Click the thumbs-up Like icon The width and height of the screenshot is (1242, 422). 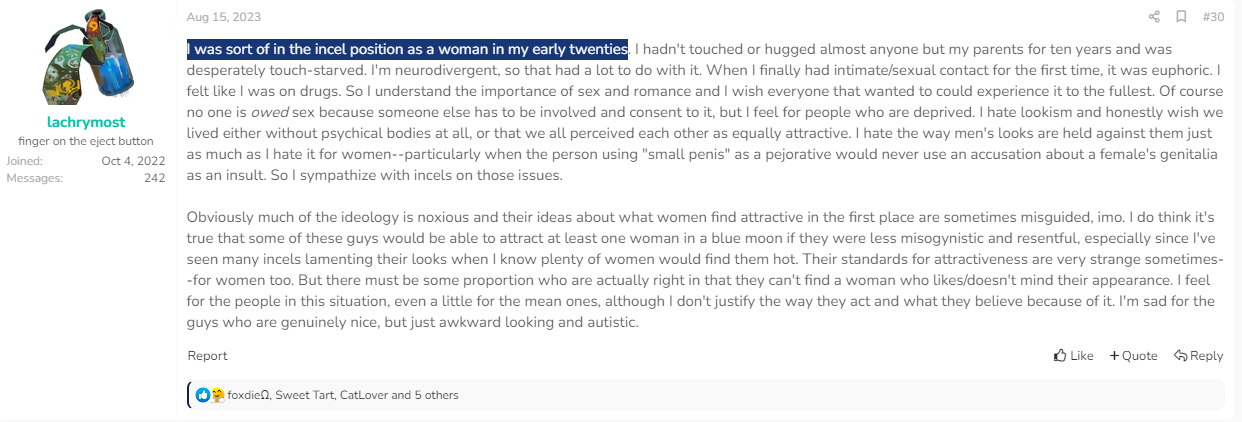[1061, 356]
